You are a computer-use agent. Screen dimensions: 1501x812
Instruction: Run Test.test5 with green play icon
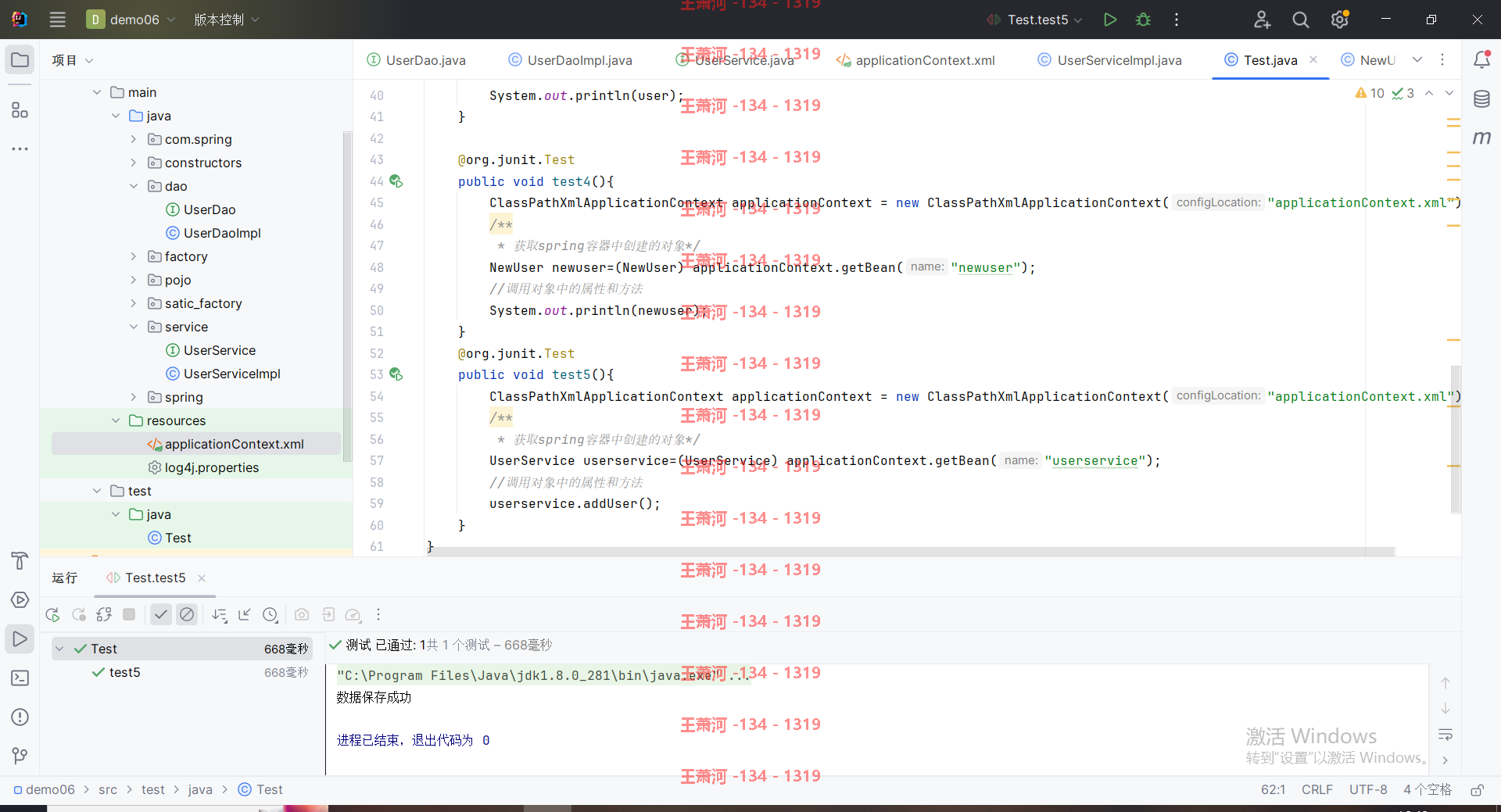[x=1109, y=20]
